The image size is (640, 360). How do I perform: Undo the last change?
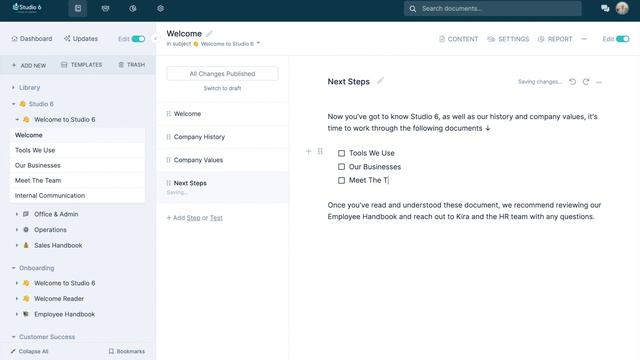pyautogui.click(x=573, y=82)
